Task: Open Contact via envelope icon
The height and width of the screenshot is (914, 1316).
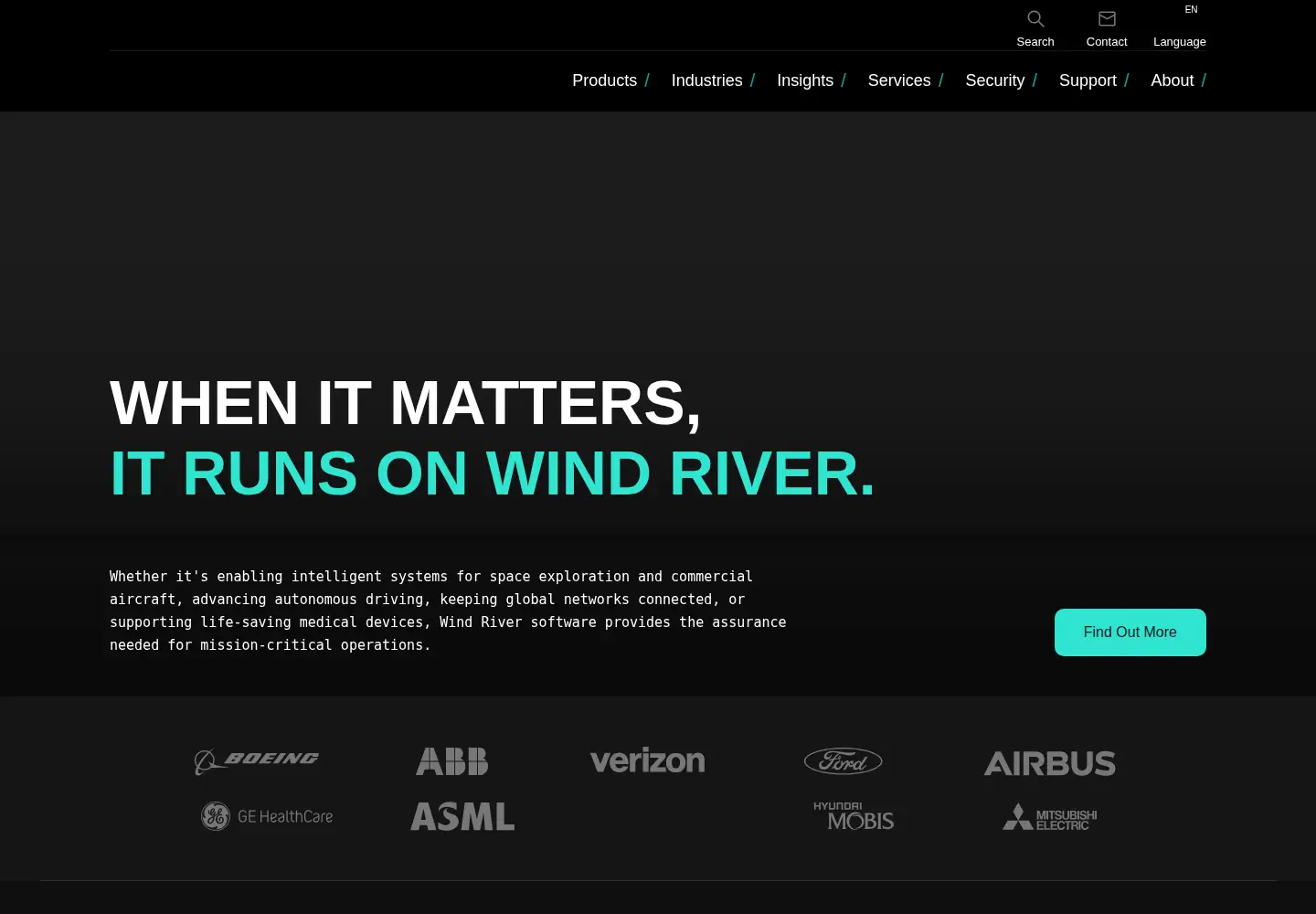Action: tap(1107, 19)
